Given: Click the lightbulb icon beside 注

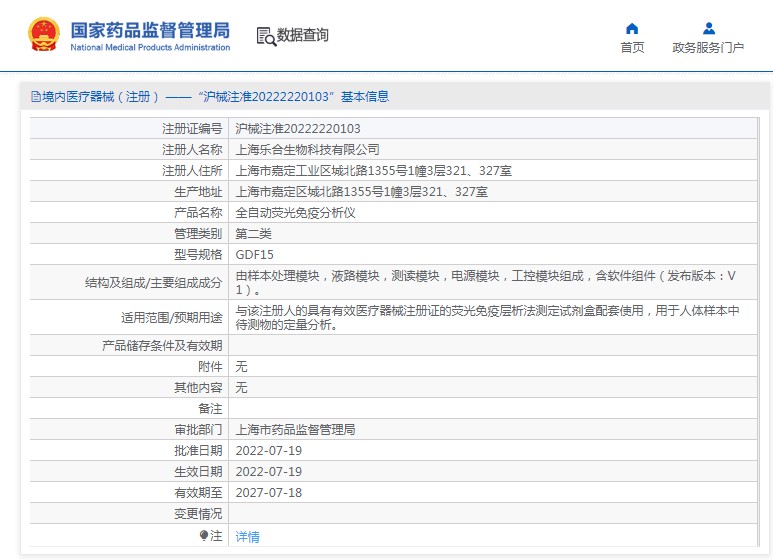Looking at the screenshot, I should (x=204, y=536).
